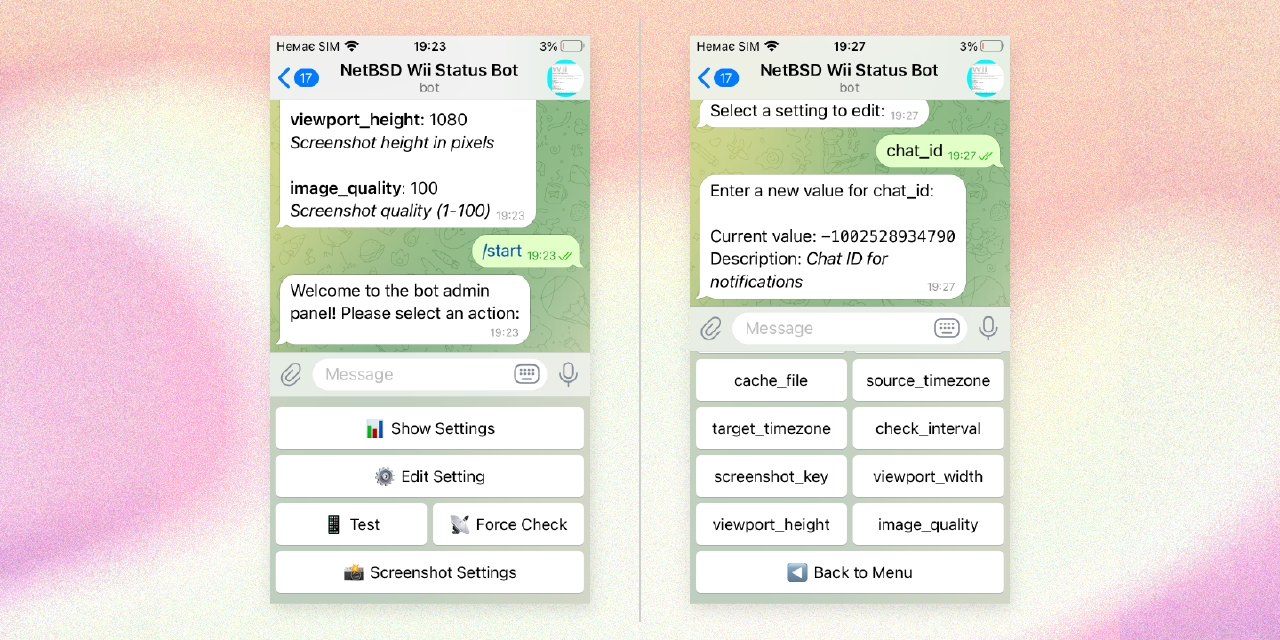The height and width of the screenshot is (640, 1280).
Task: Tap the microphone icon in left phone
Action: click(568, 374)
